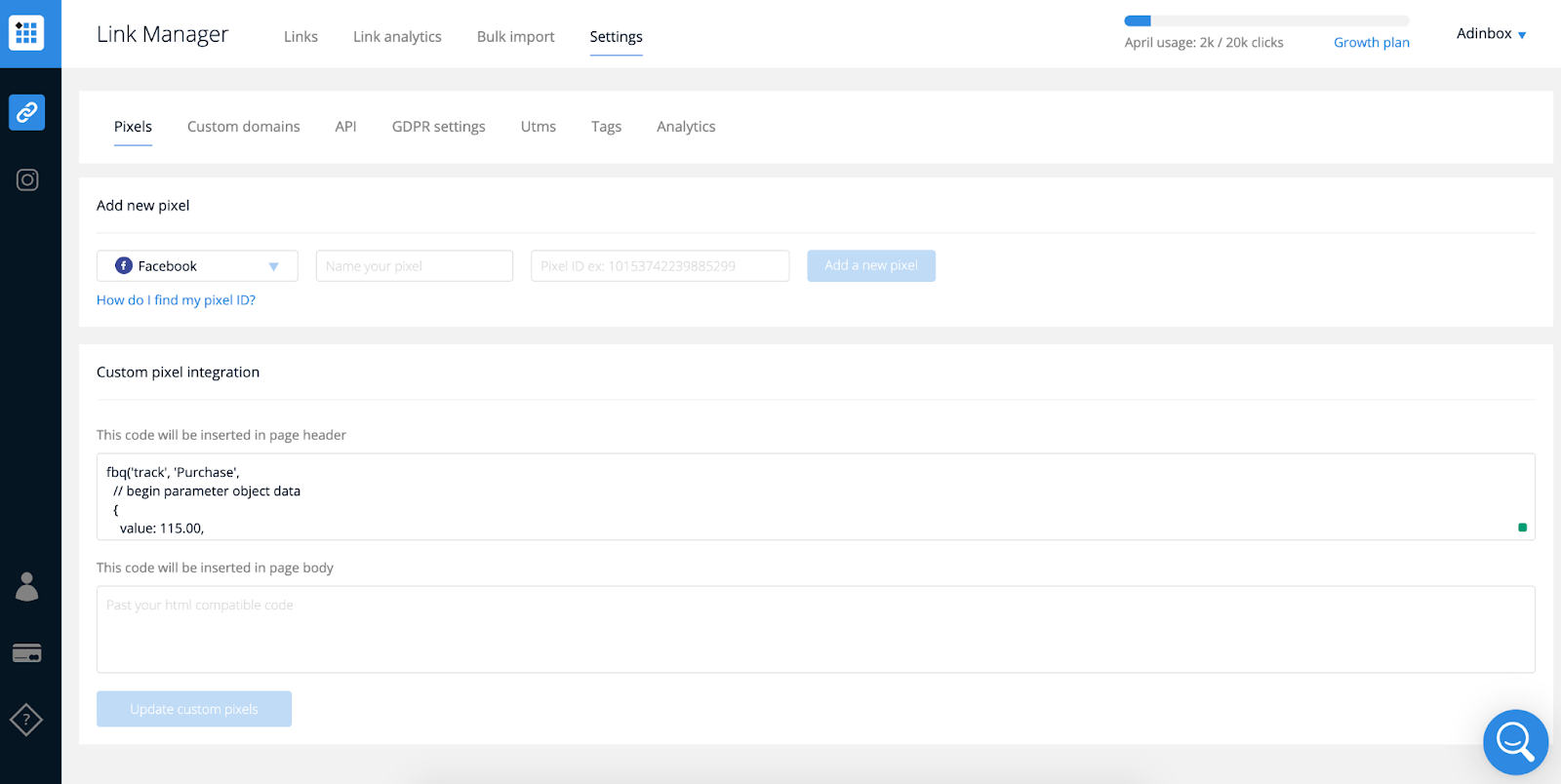Click the '// begin parameter object data' line
Image resolution: width=1561 pixels, height=784 pixels.
click(207, 491)
